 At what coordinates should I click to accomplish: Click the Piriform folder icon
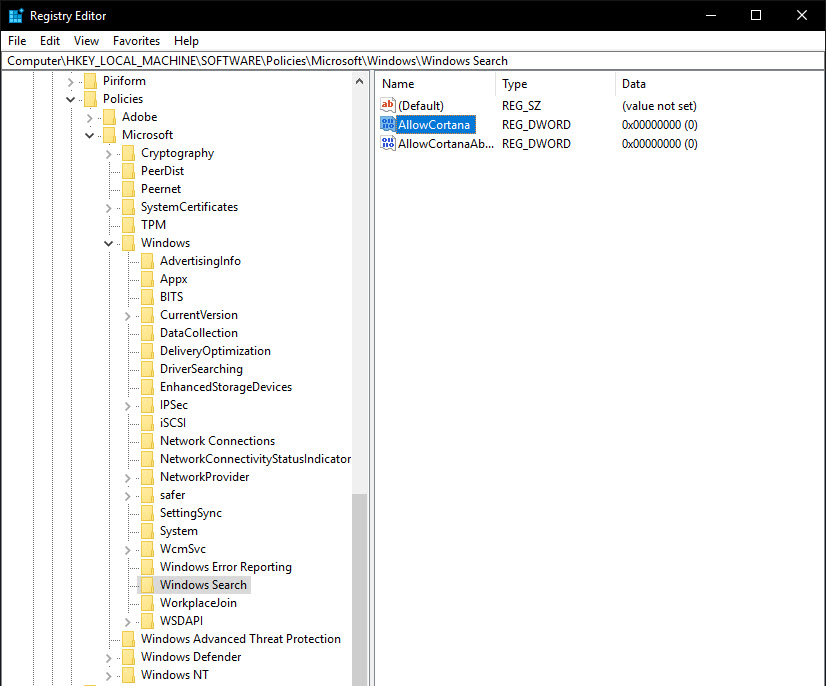91,81
